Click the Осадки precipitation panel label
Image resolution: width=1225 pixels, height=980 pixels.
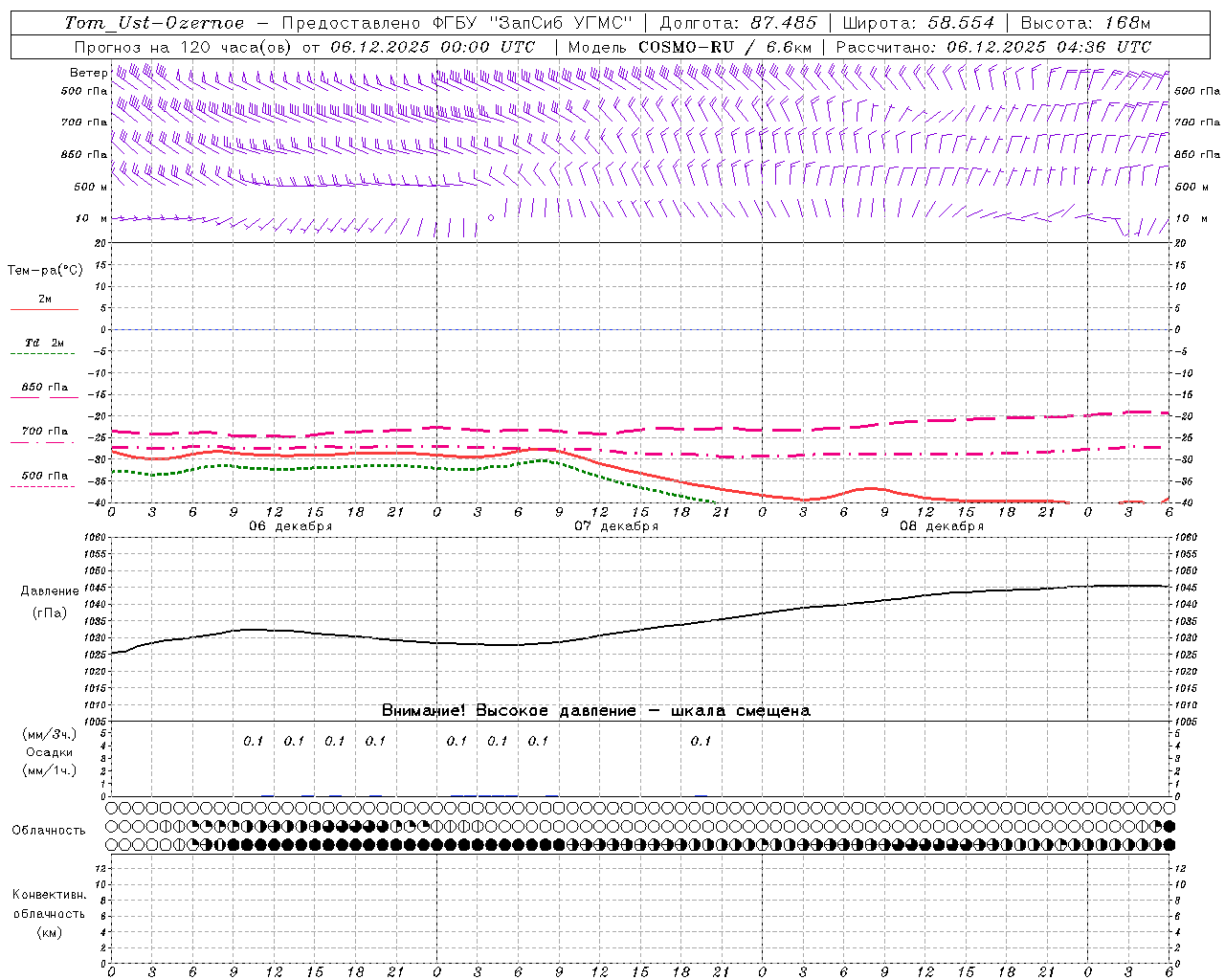click(50, 752)
